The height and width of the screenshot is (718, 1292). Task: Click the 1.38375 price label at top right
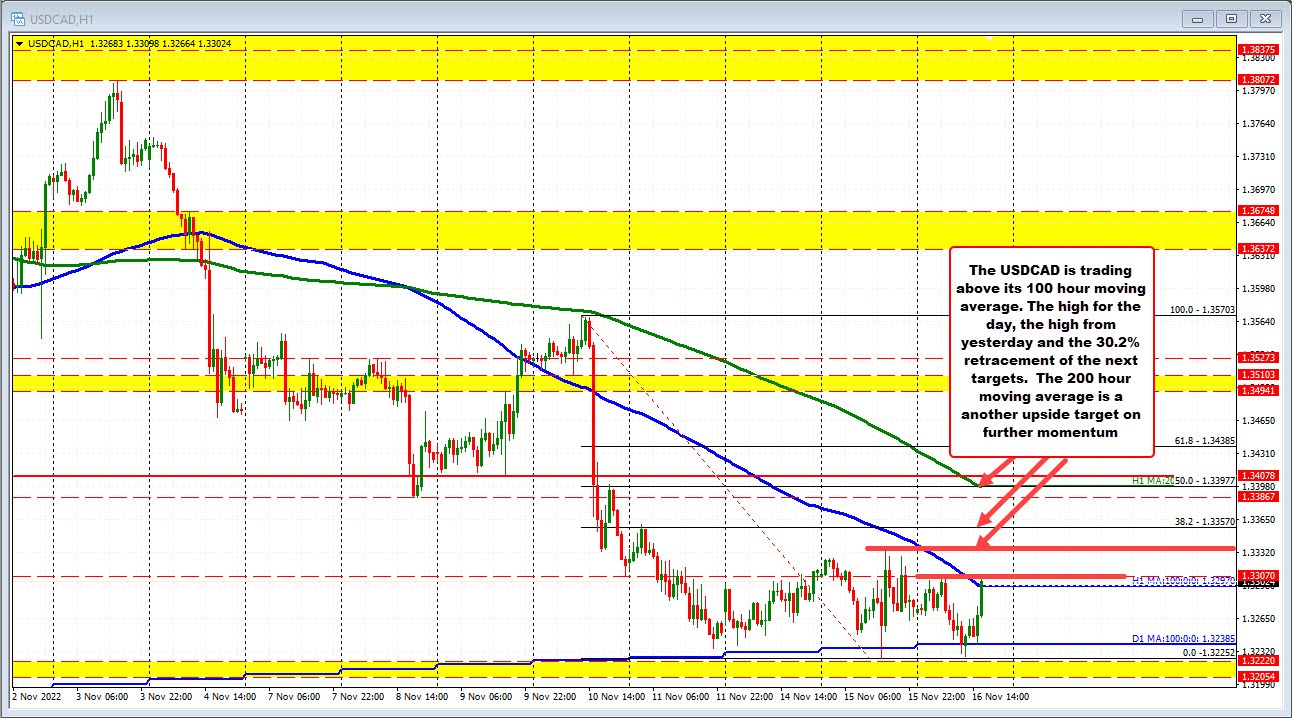(x=1258, y=48)
